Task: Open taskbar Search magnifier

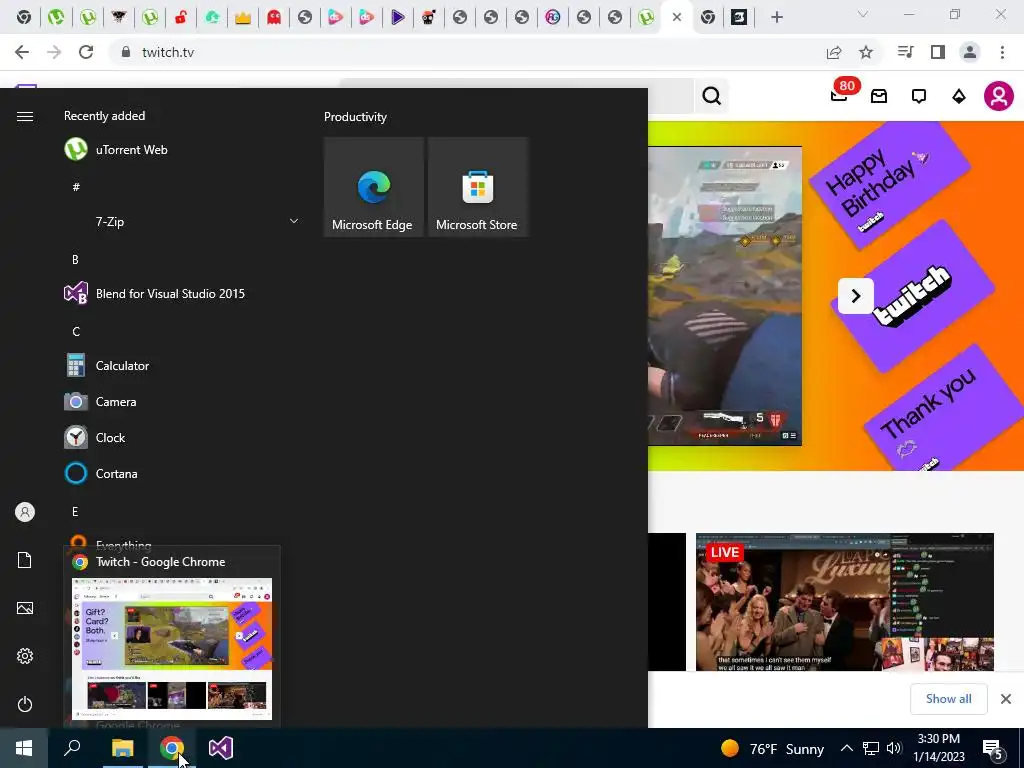Action: (72, 748)
